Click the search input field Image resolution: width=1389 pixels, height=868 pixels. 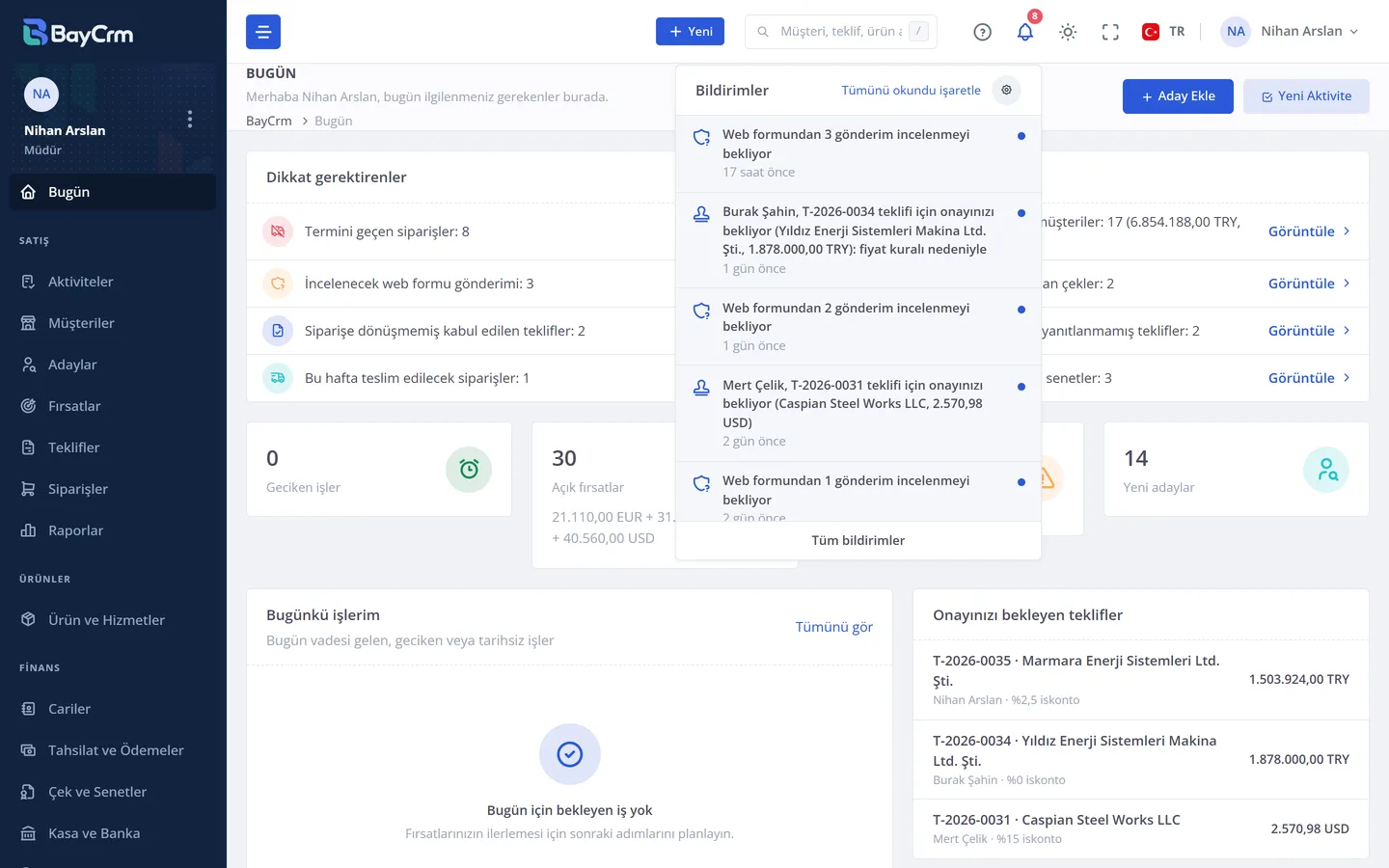click(x=841, y=32)
